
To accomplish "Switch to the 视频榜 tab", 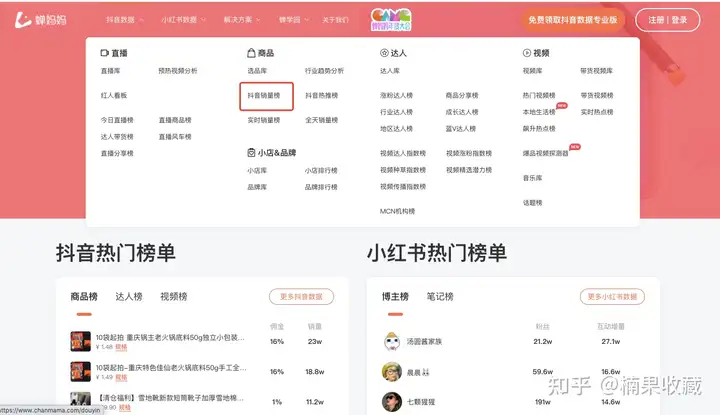I will pos(174,297).
